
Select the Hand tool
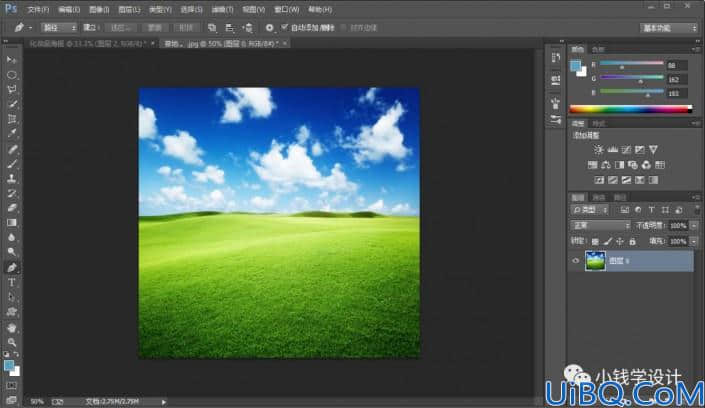[x=12, y=328]
